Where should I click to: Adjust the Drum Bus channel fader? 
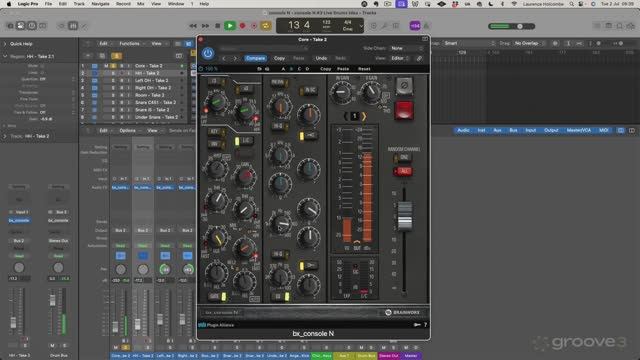point(53,300)
